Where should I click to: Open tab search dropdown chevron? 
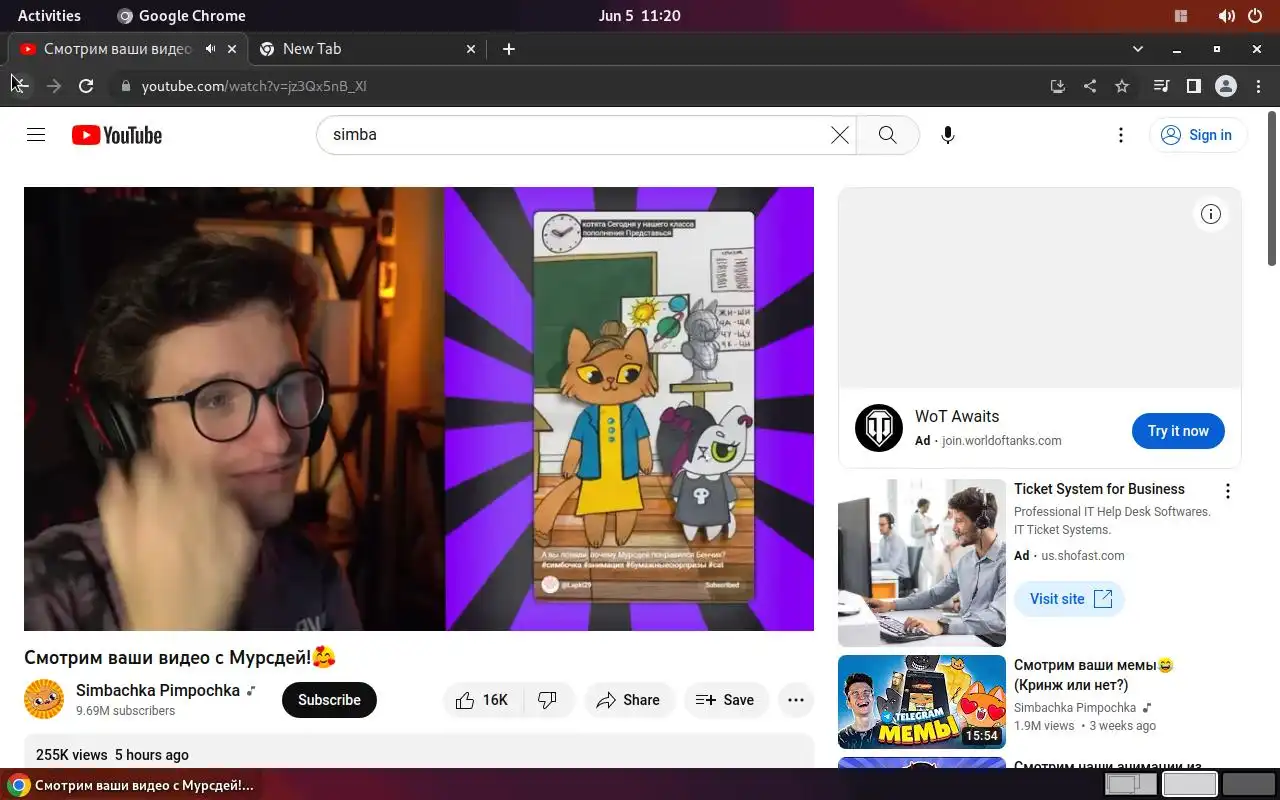click(x=1138, y=48)
